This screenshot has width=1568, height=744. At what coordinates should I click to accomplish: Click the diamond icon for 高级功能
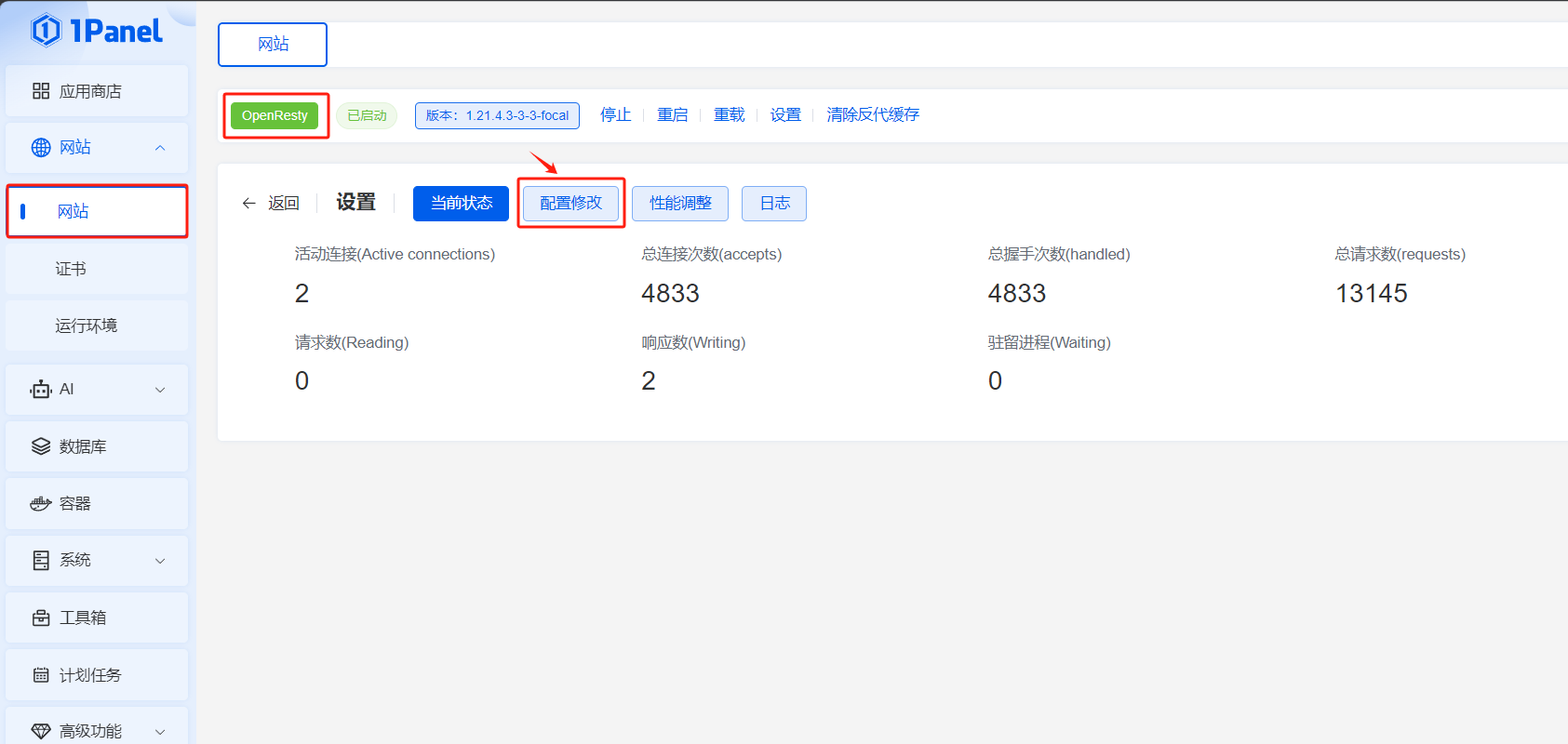(41, 732)
